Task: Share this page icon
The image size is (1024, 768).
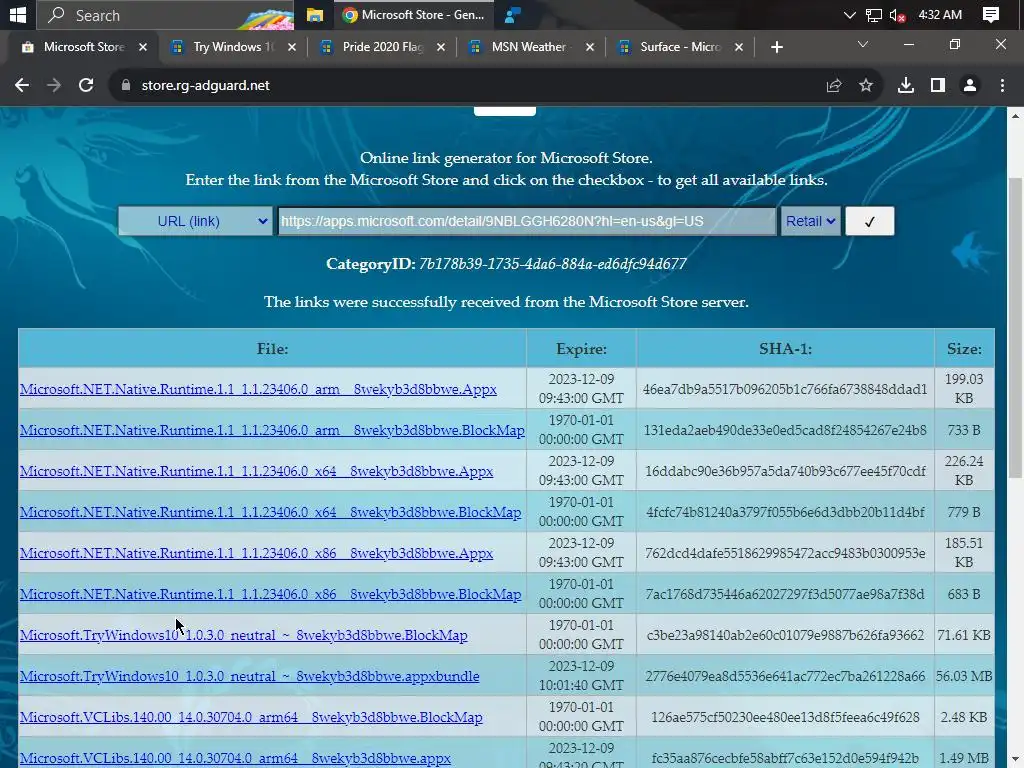Action: 834,86
